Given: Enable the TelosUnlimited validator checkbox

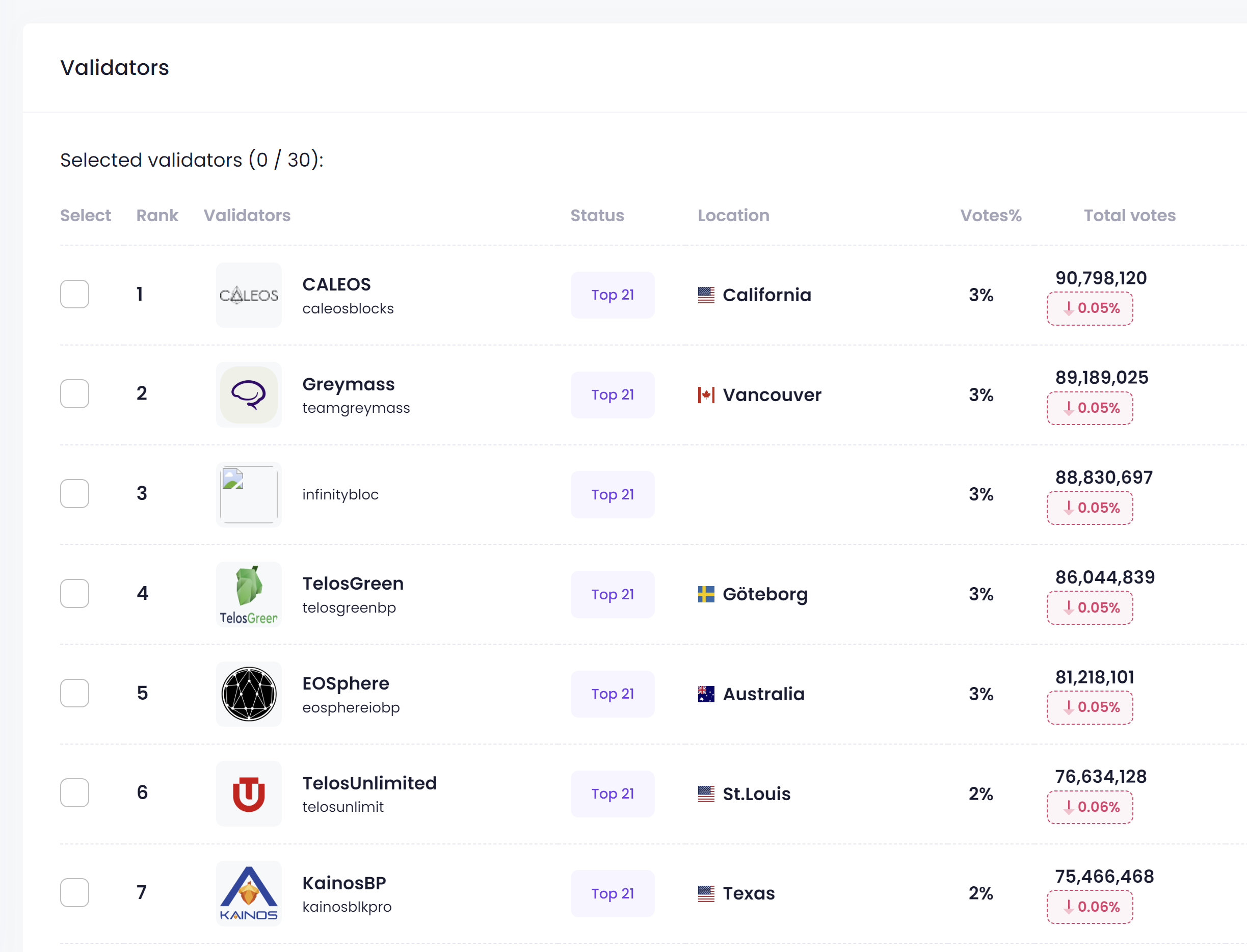Looking at the screenshot, I should point(75,793).
